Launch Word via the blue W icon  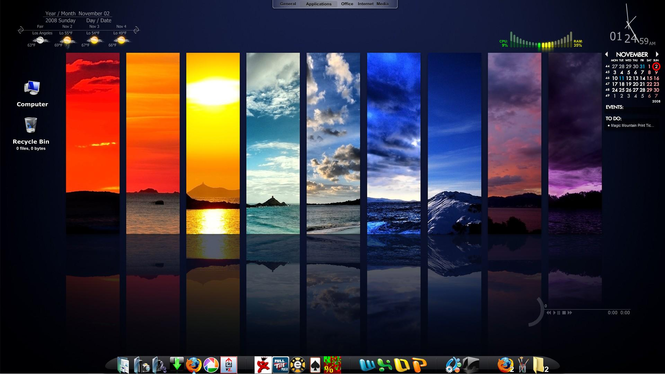367,365
